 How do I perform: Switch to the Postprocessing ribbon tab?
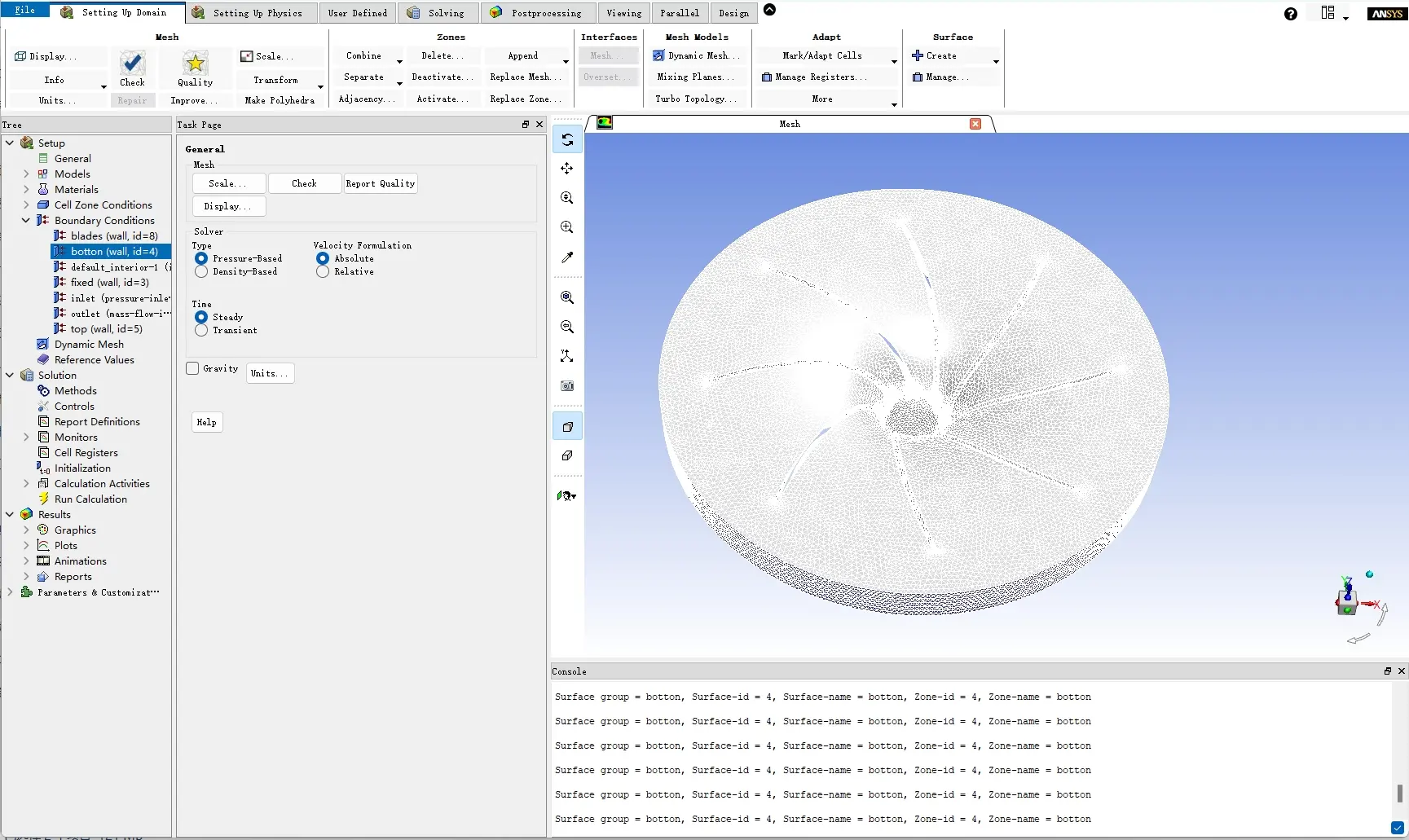(537, 13)
